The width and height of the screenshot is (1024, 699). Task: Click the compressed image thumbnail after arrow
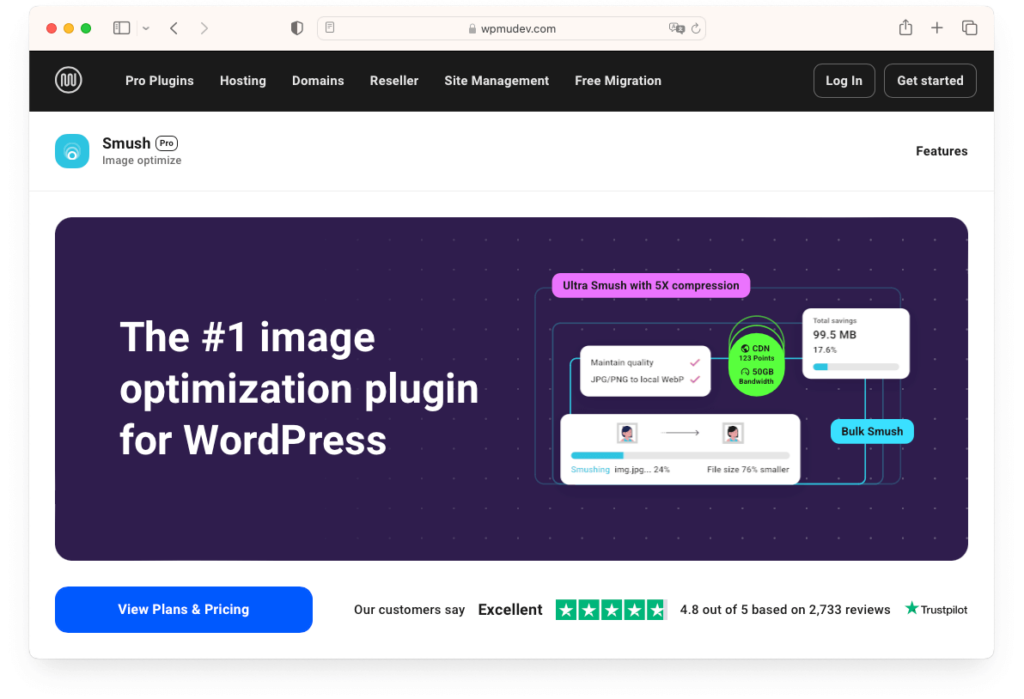click(733, 432)
